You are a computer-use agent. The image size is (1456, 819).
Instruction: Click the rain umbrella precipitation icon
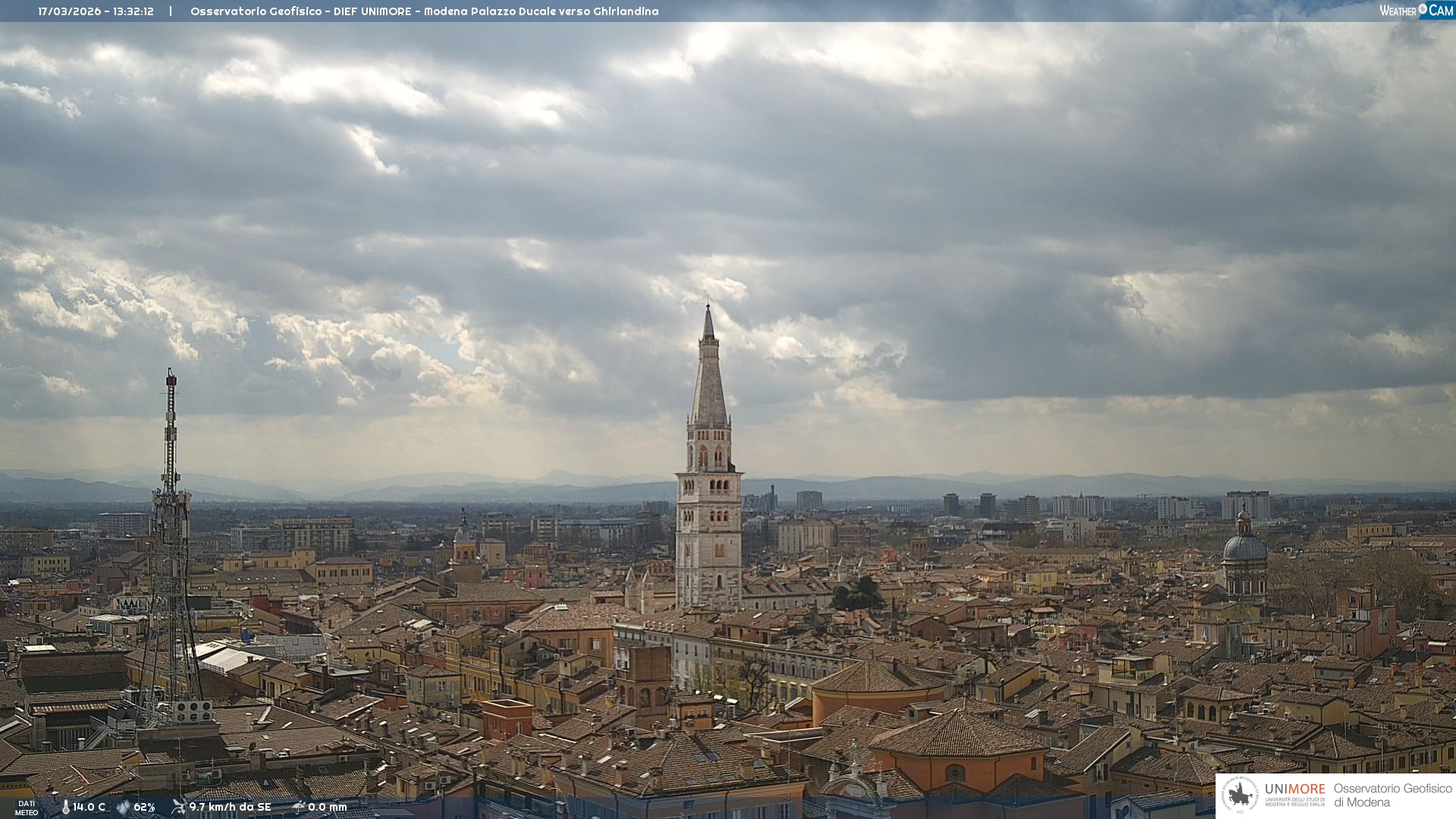298,807
